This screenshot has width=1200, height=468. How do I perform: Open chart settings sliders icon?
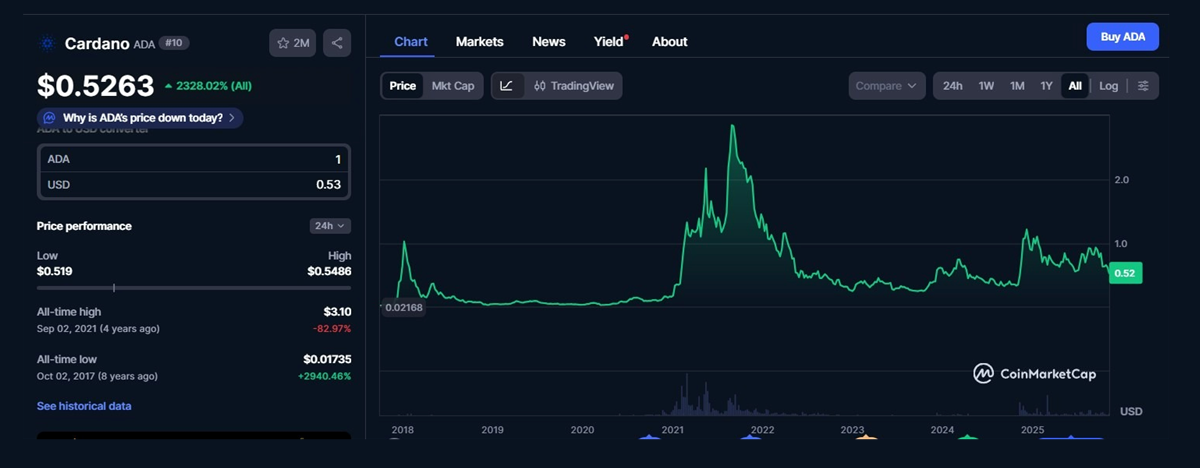[x=1144, y=86]
